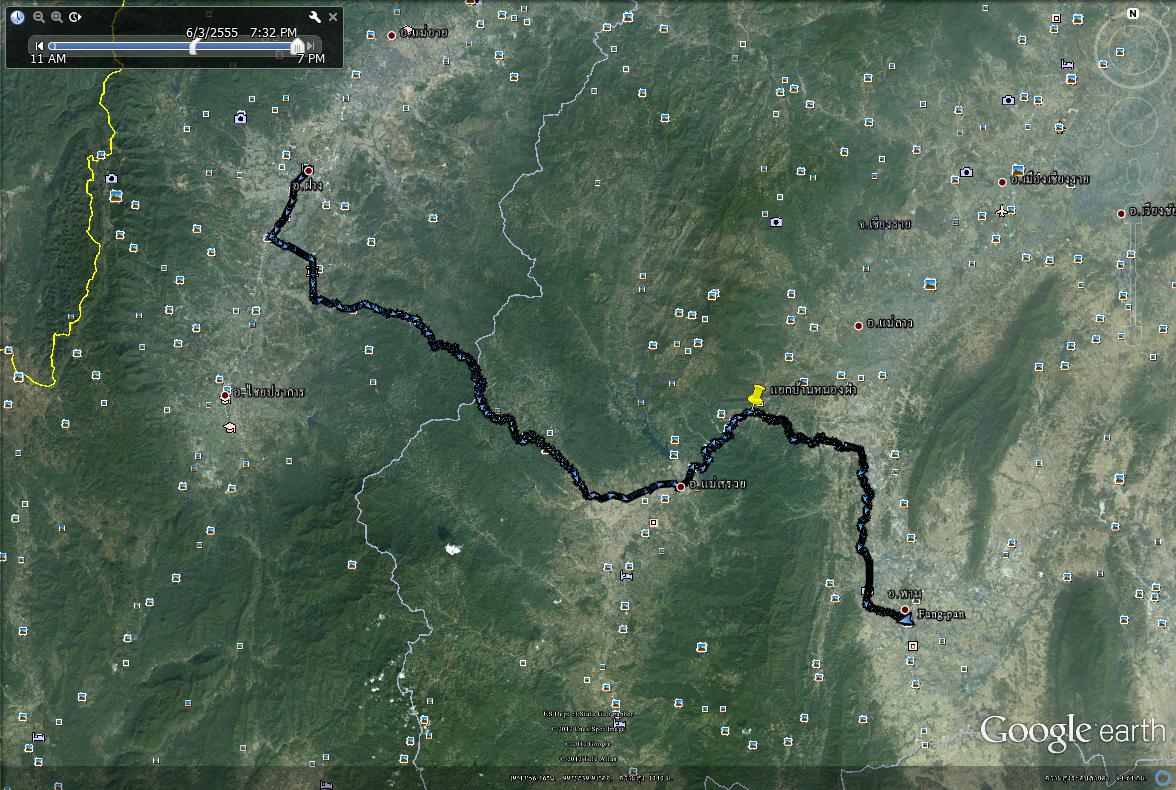This screenshot has height=790, width=1176.
Task: Step time slider forward to end
Action: click(312, 46)
